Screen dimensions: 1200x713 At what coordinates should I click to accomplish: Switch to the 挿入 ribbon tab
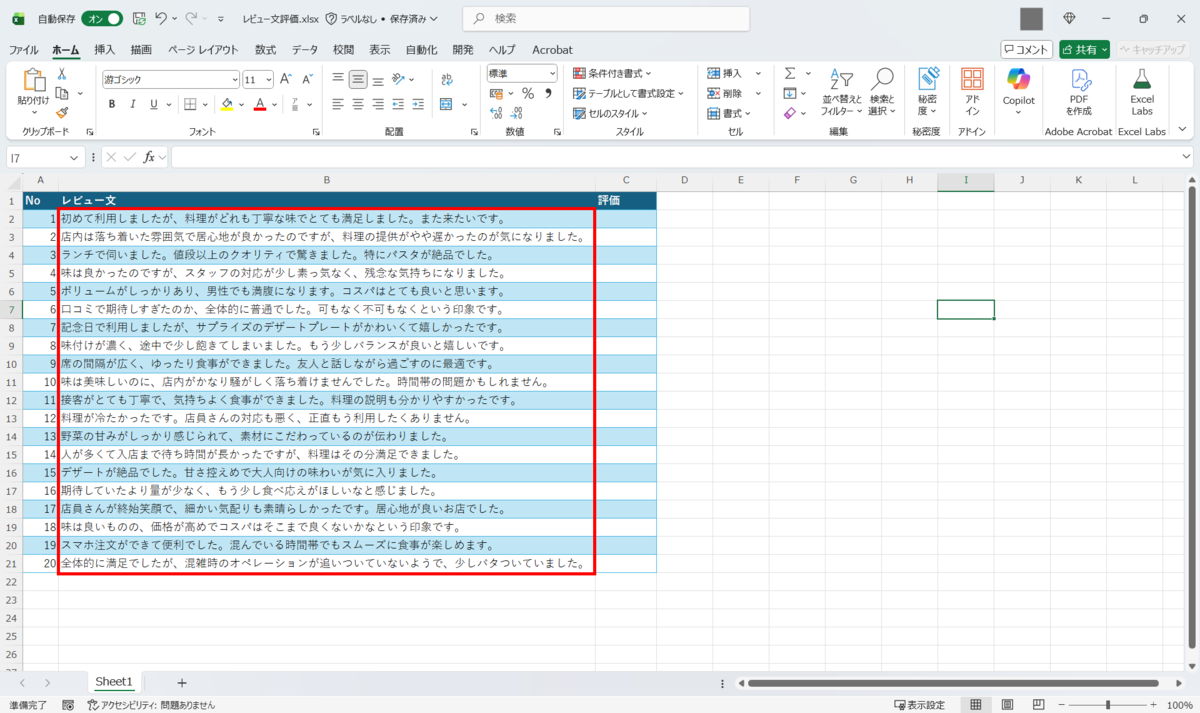(x=103, y=49)
